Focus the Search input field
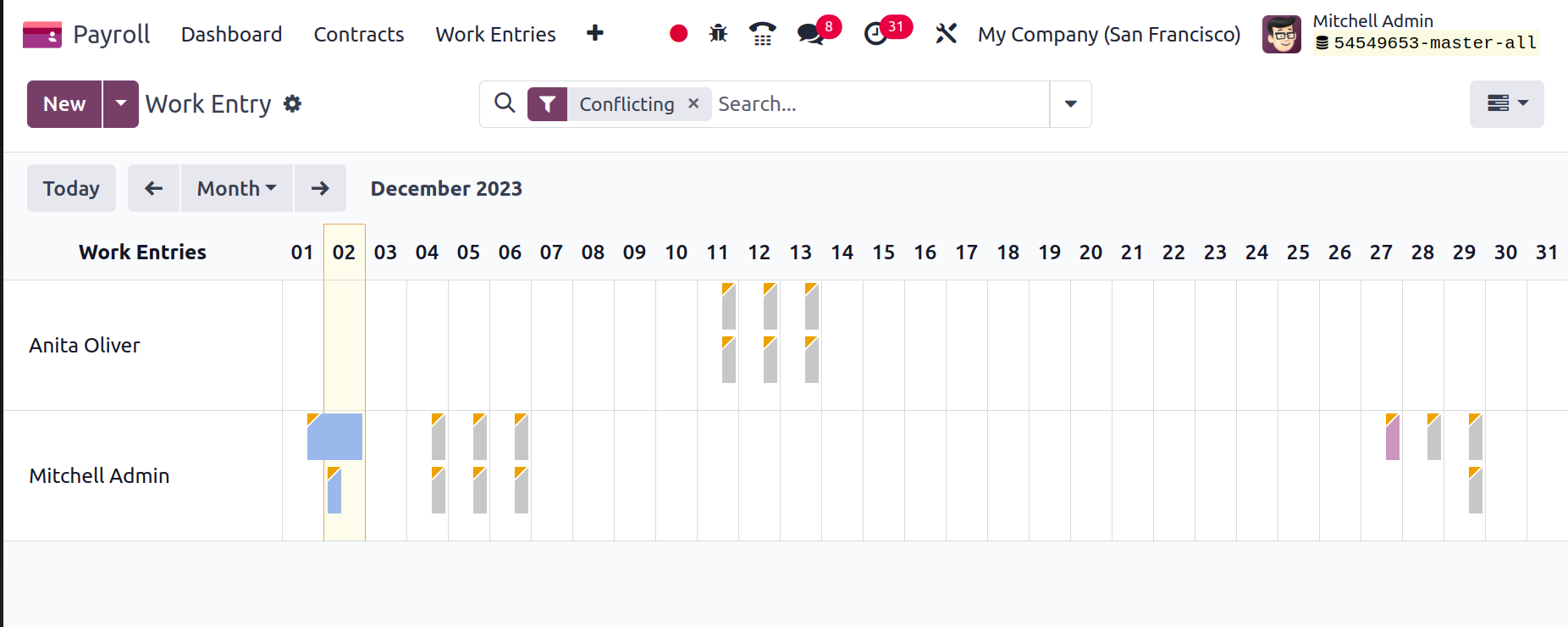1568x627 pixels. click(881, 104)
